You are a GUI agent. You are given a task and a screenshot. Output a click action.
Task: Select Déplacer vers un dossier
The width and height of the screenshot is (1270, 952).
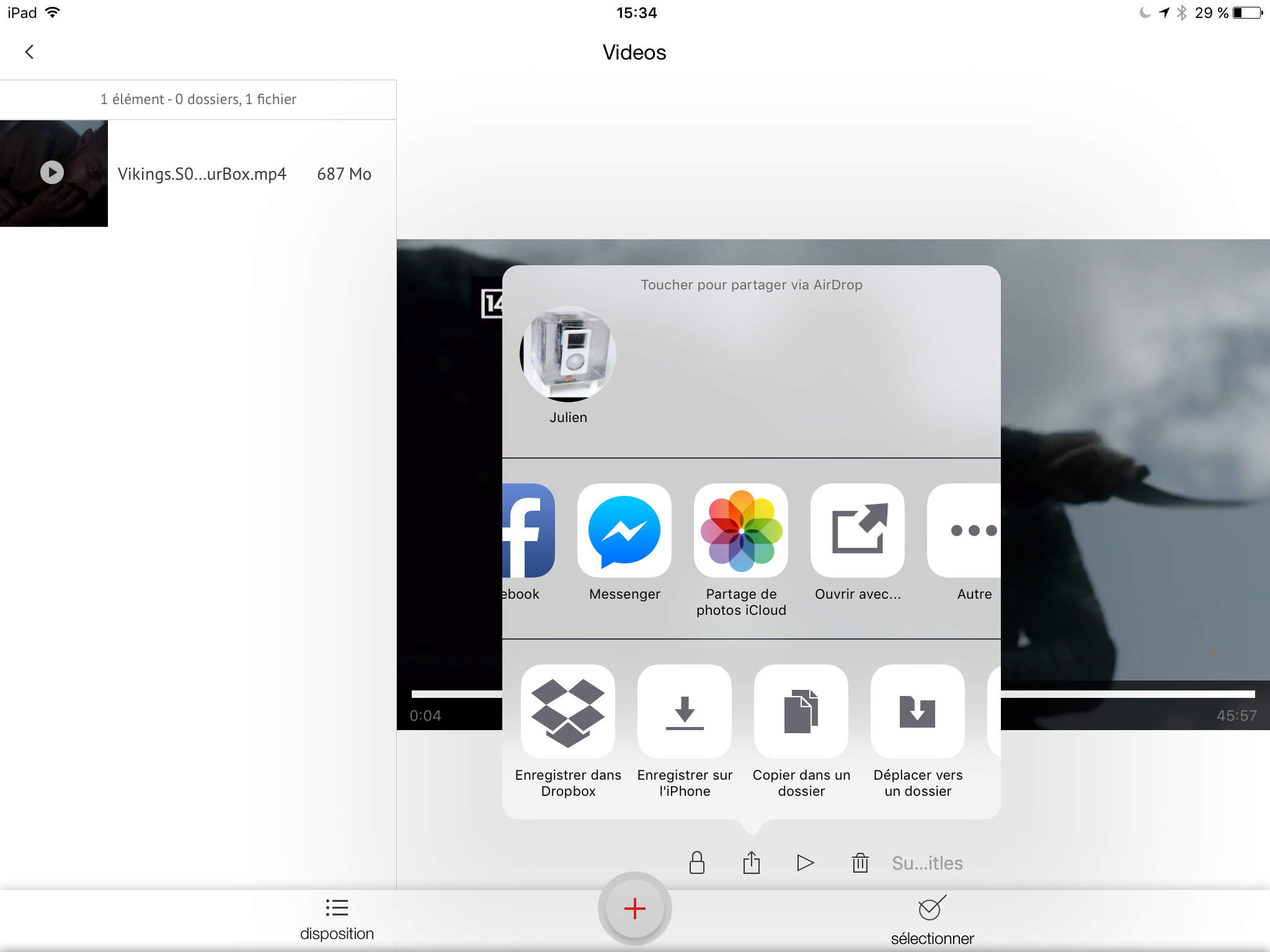[918, 712]
